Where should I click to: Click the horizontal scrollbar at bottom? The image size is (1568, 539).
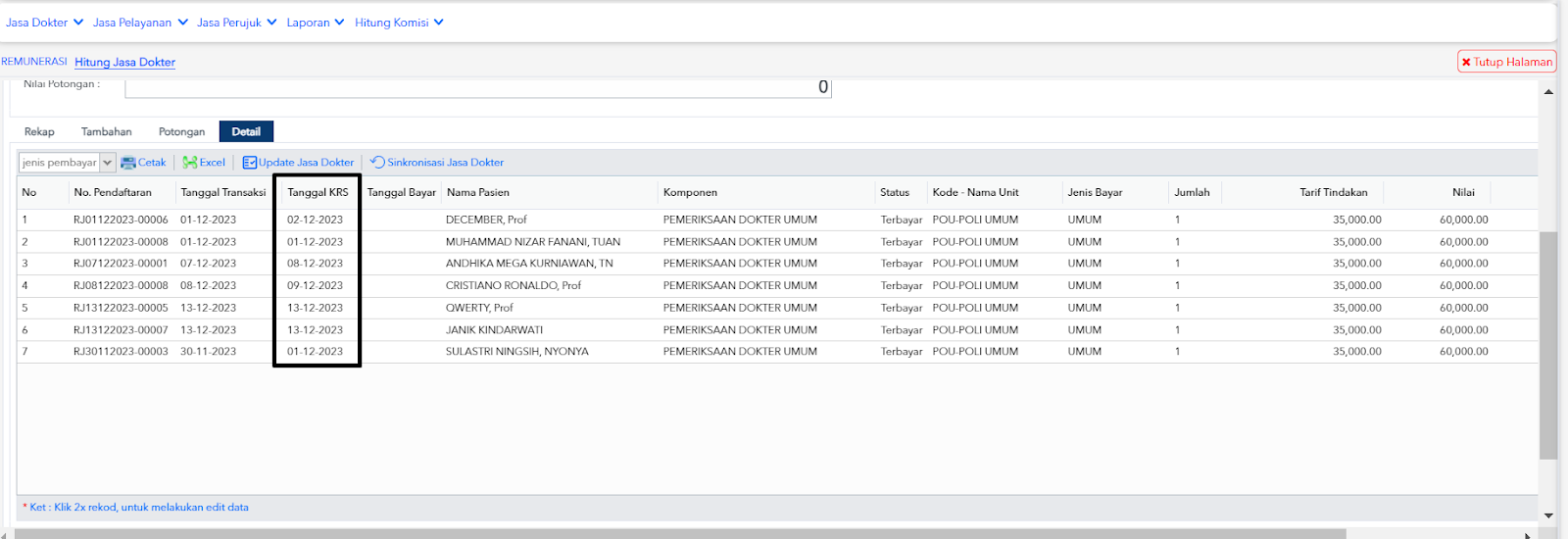click(680, 534)
